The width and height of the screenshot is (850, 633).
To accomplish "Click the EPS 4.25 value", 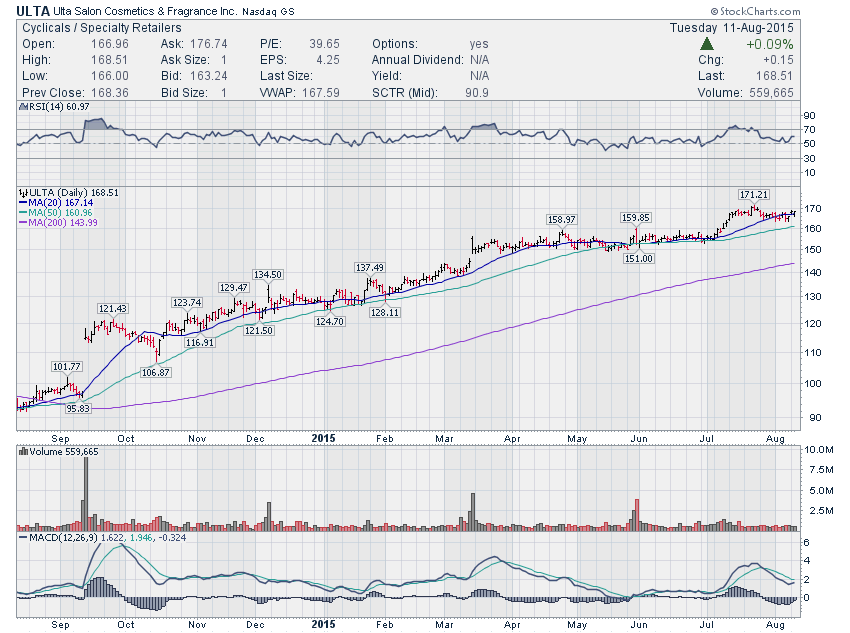I will (328, 60).
